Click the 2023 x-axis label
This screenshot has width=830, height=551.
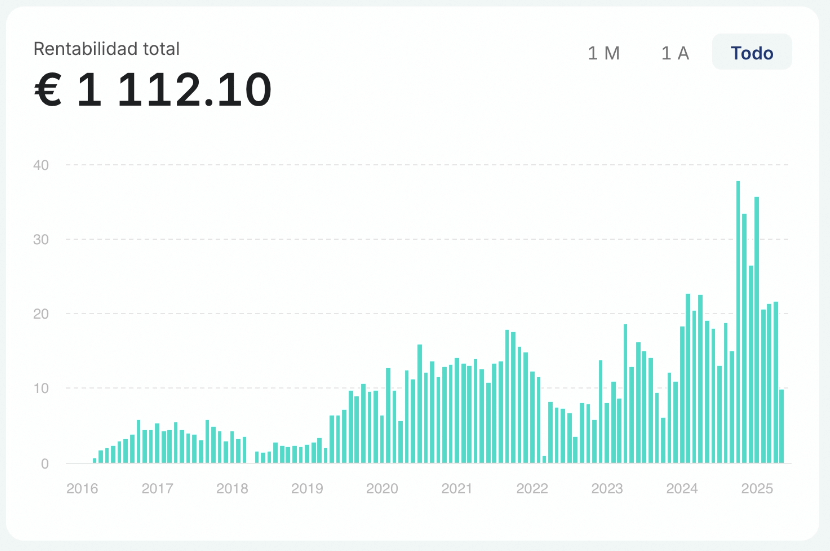coord(607,489)
